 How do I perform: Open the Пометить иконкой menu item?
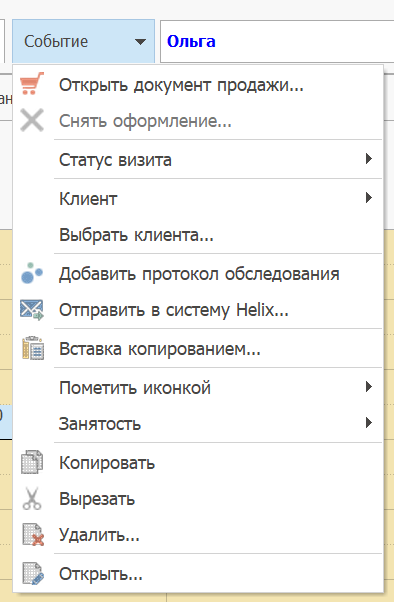click(x=198, y=387)
